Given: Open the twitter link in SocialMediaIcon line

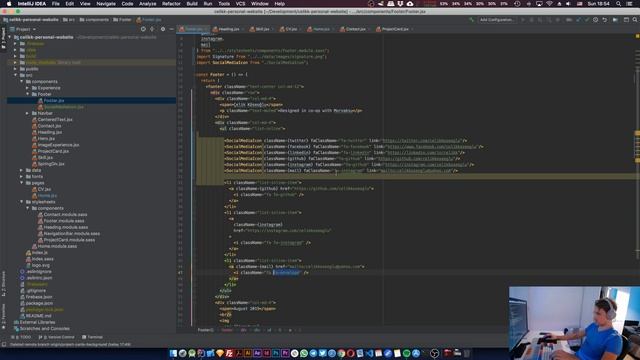Looking at the screenshot, I should pos(421,140).
